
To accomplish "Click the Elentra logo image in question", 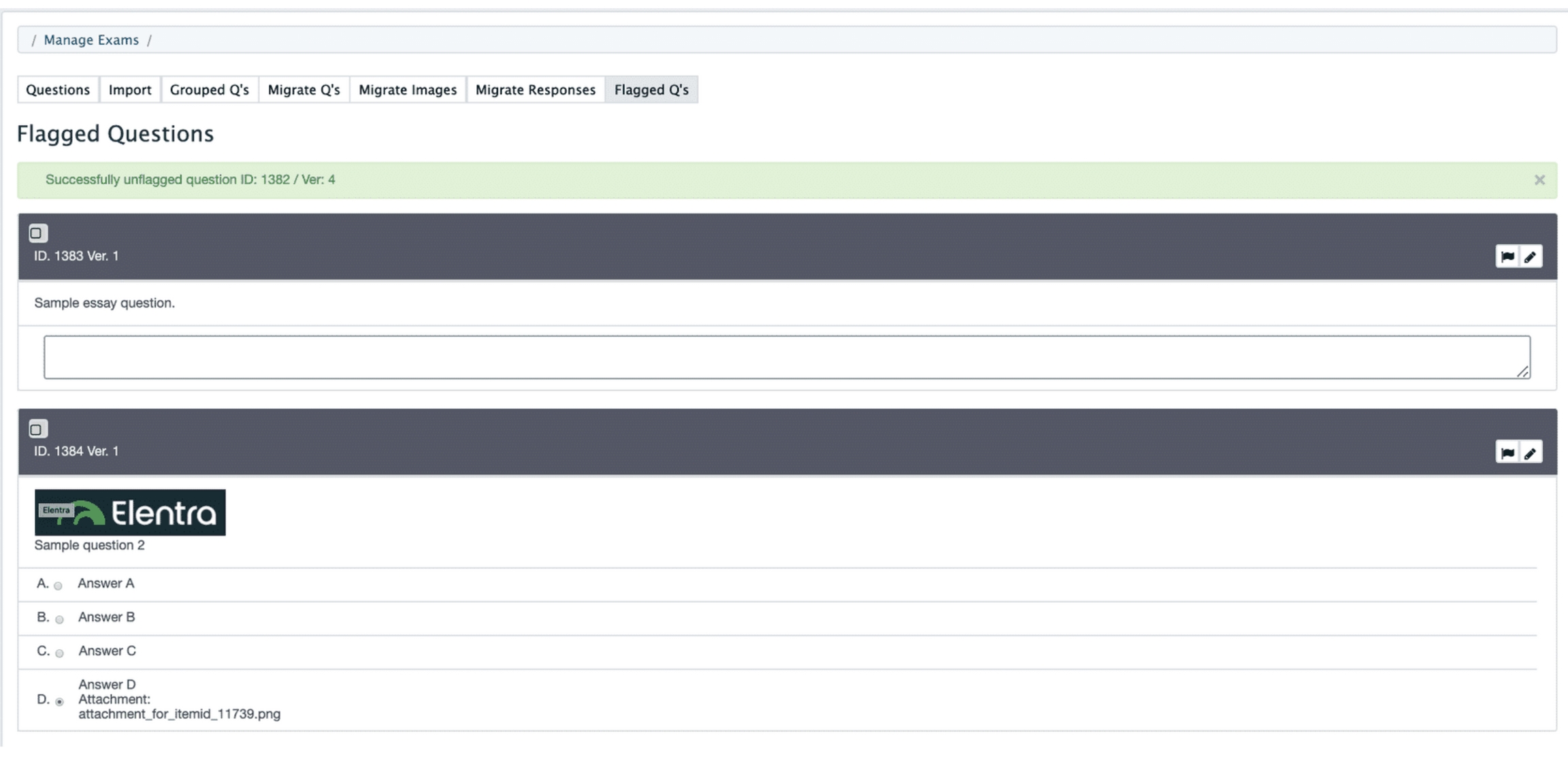I will [130, 512].
